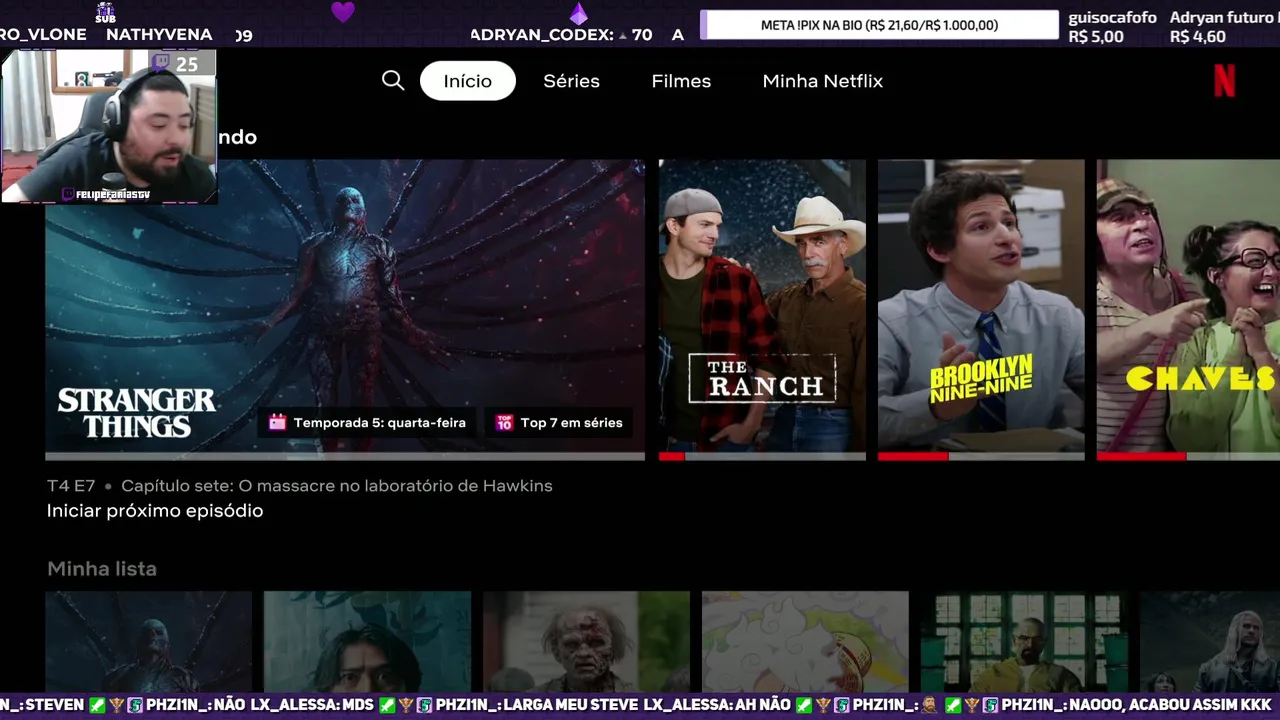Open the Filmes tab
This screenshot has width=1280, height=720.
coord(681,81)
